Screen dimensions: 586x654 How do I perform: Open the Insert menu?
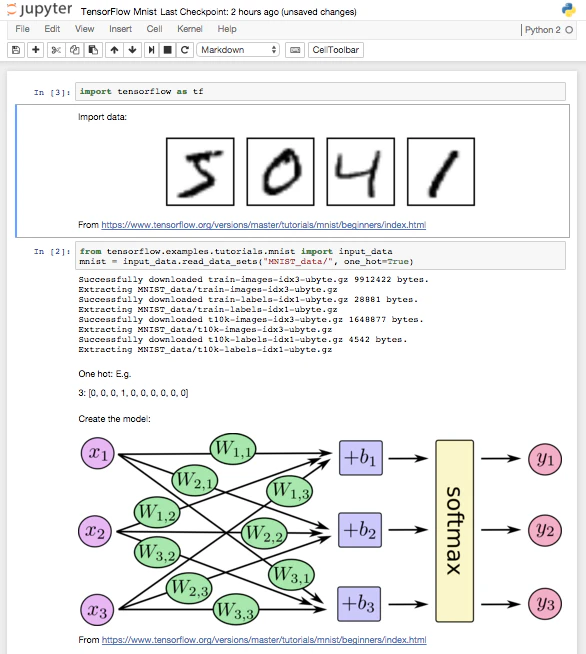(x=121, y=29)
